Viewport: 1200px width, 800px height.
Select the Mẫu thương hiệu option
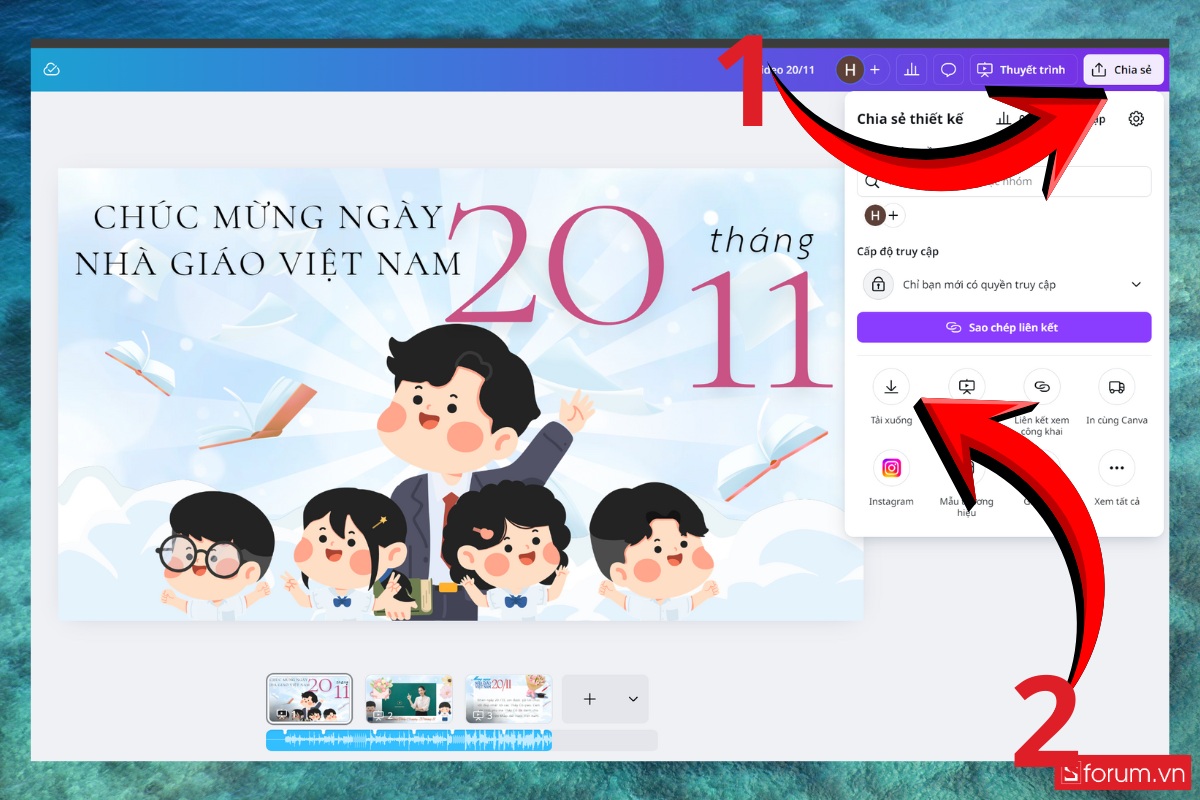click(x=966, y=467)
